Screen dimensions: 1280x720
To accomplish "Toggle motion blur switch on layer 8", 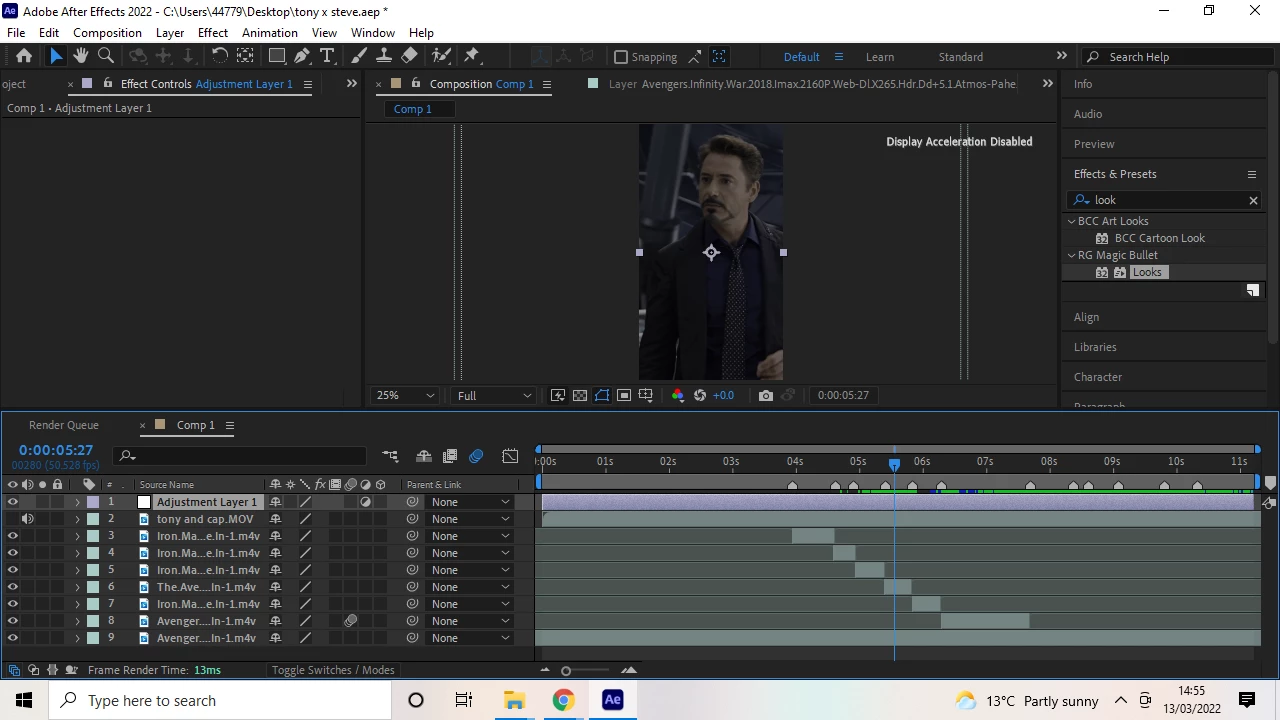I will tap(351, 621).
